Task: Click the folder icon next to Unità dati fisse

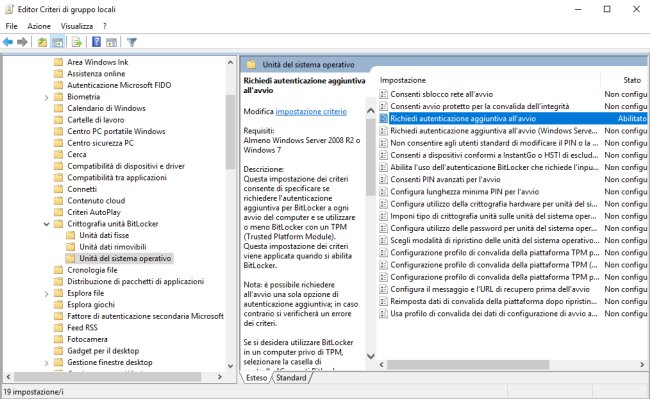Action: pyautogui.click(x=71, y=235)
